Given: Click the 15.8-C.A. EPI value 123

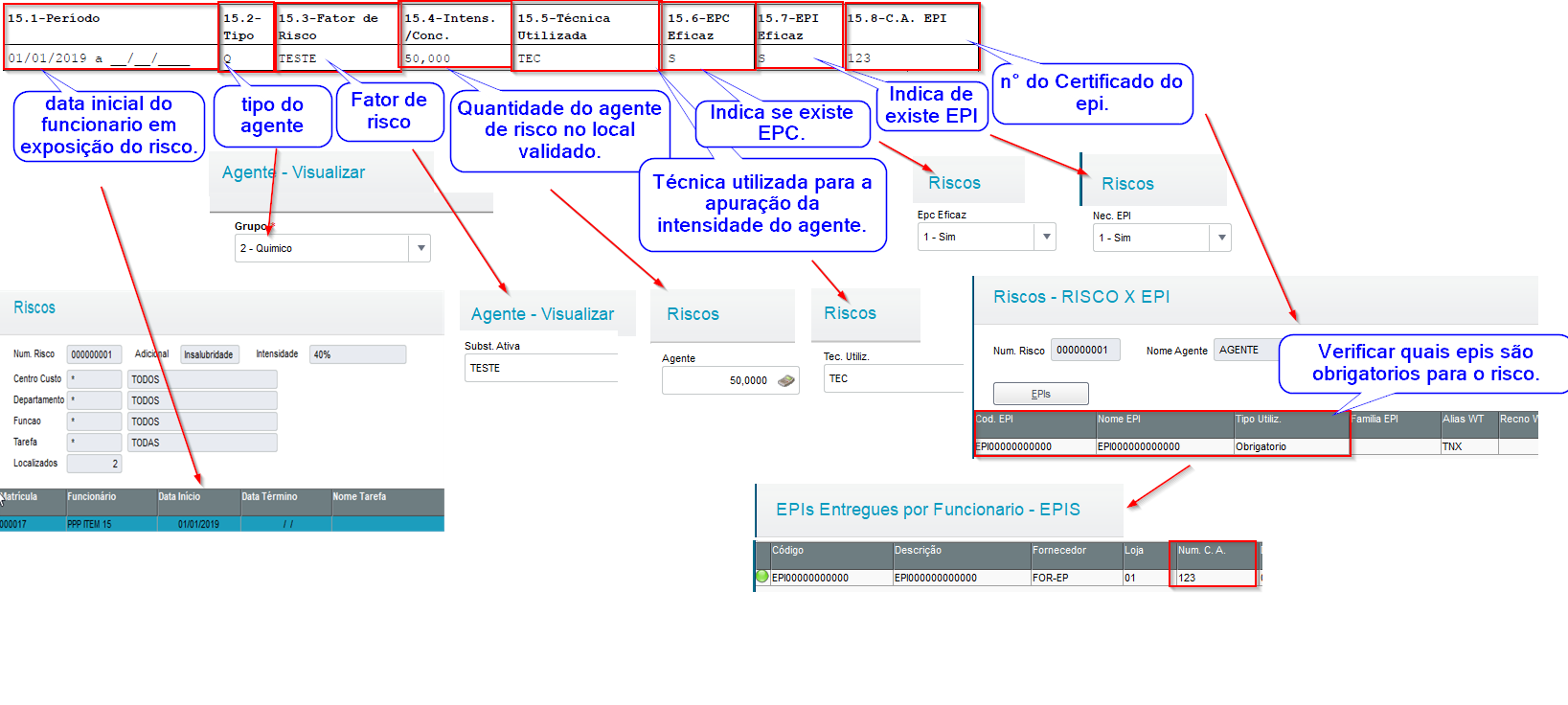Looking at the screenshot, I should (859, 58).
